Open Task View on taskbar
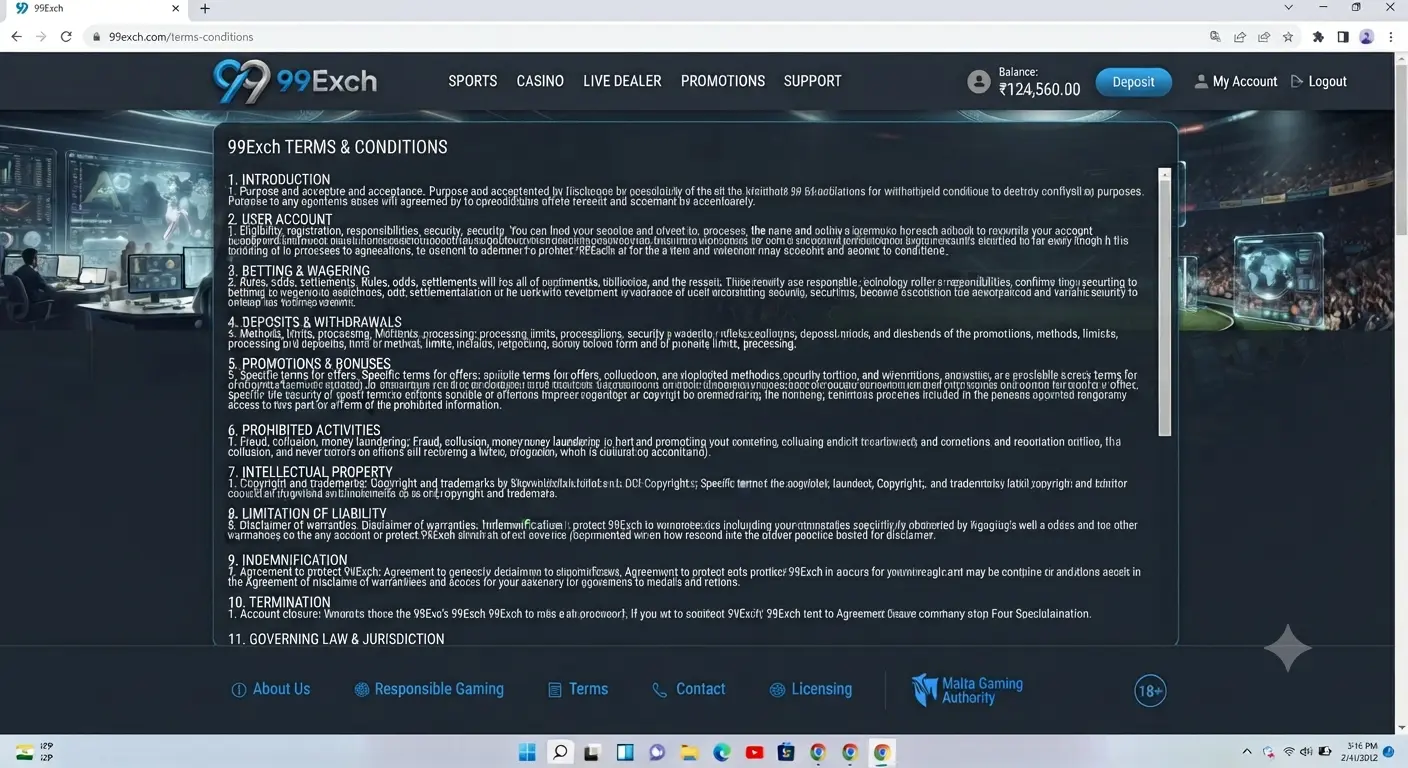Screen dimensions: 1408x768 (x=592, y=752)
